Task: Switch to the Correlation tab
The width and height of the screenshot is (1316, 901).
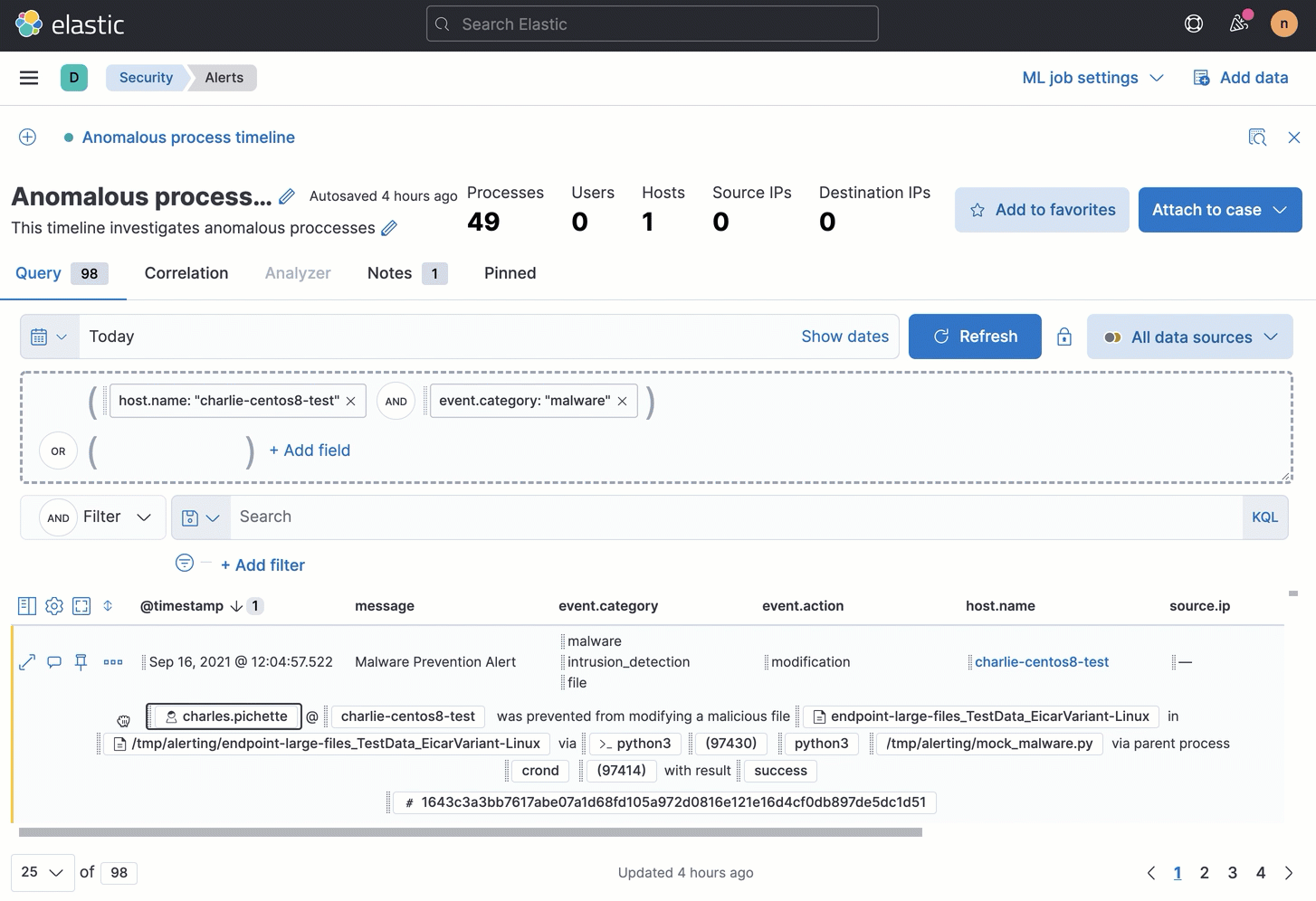Action: coord(186,272)
